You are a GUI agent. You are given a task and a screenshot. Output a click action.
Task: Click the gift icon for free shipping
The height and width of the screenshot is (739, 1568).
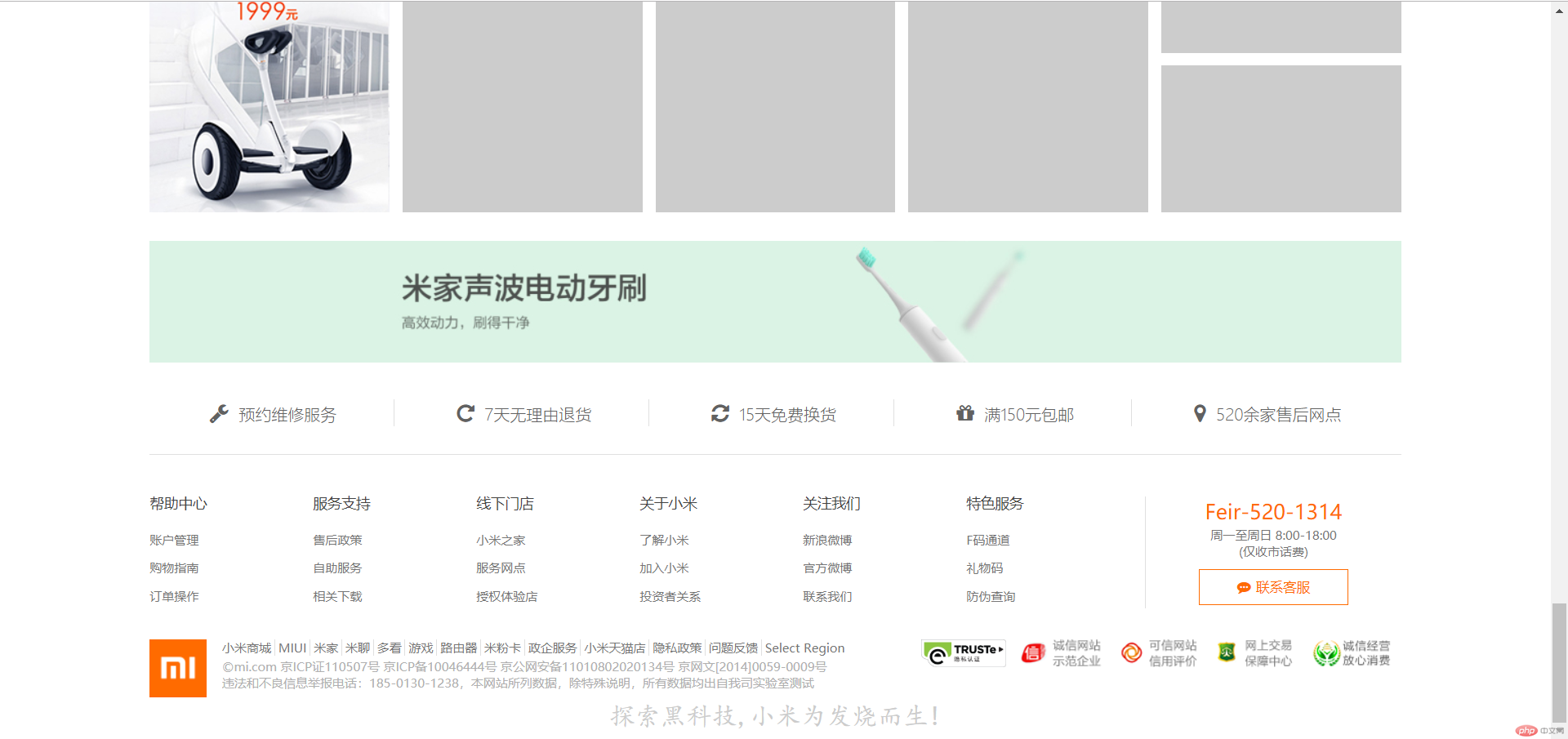(965, 413)
